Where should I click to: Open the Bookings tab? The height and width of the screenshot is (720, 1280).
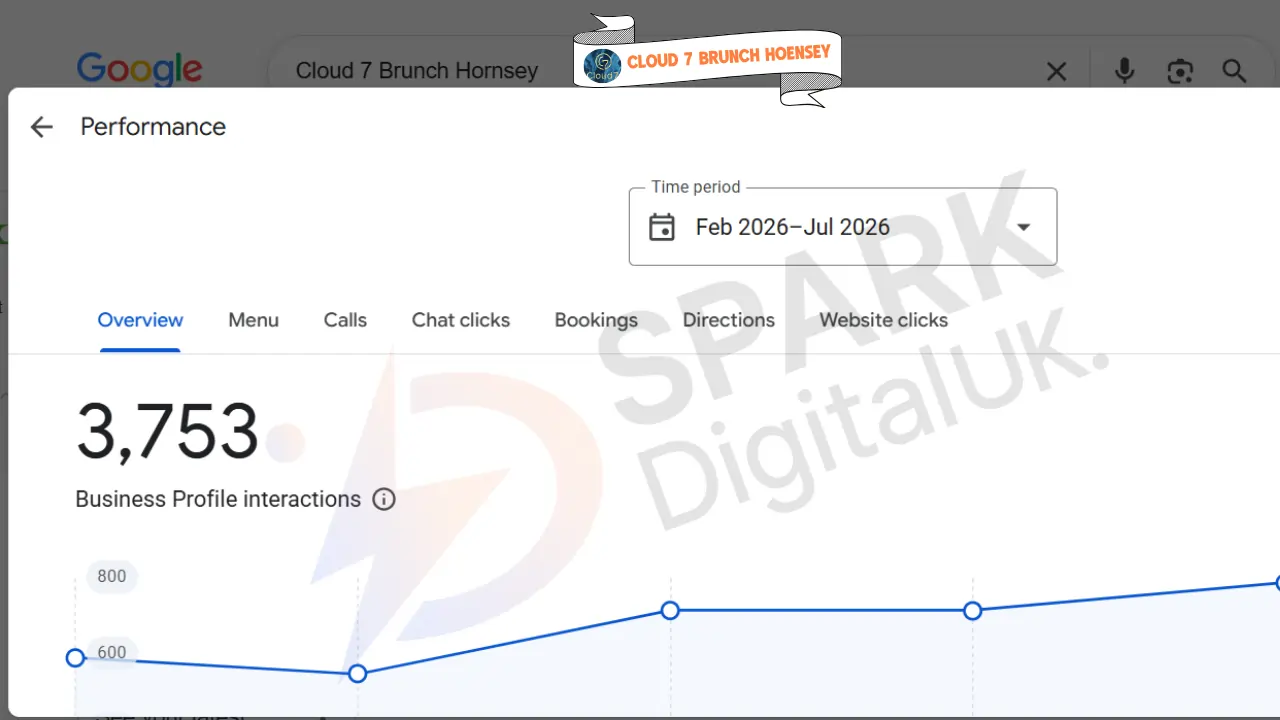tap(596, 320)
